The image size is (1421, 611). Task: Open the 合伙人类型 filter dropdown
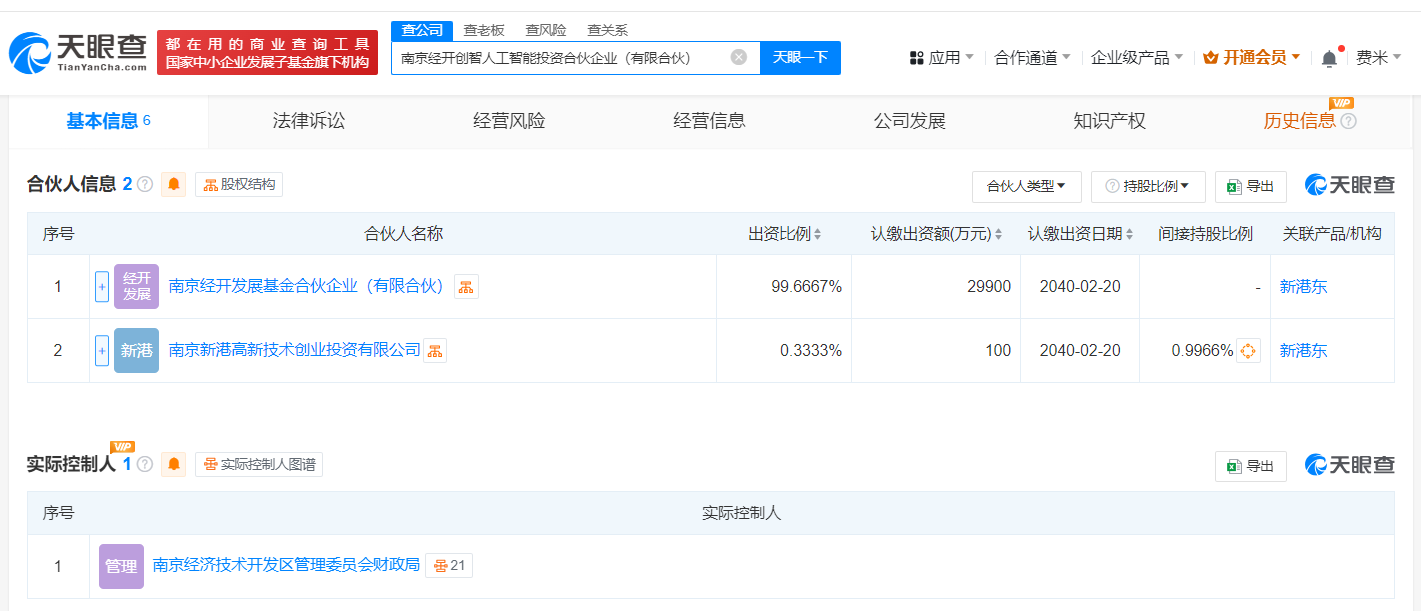coord(1026,186)
